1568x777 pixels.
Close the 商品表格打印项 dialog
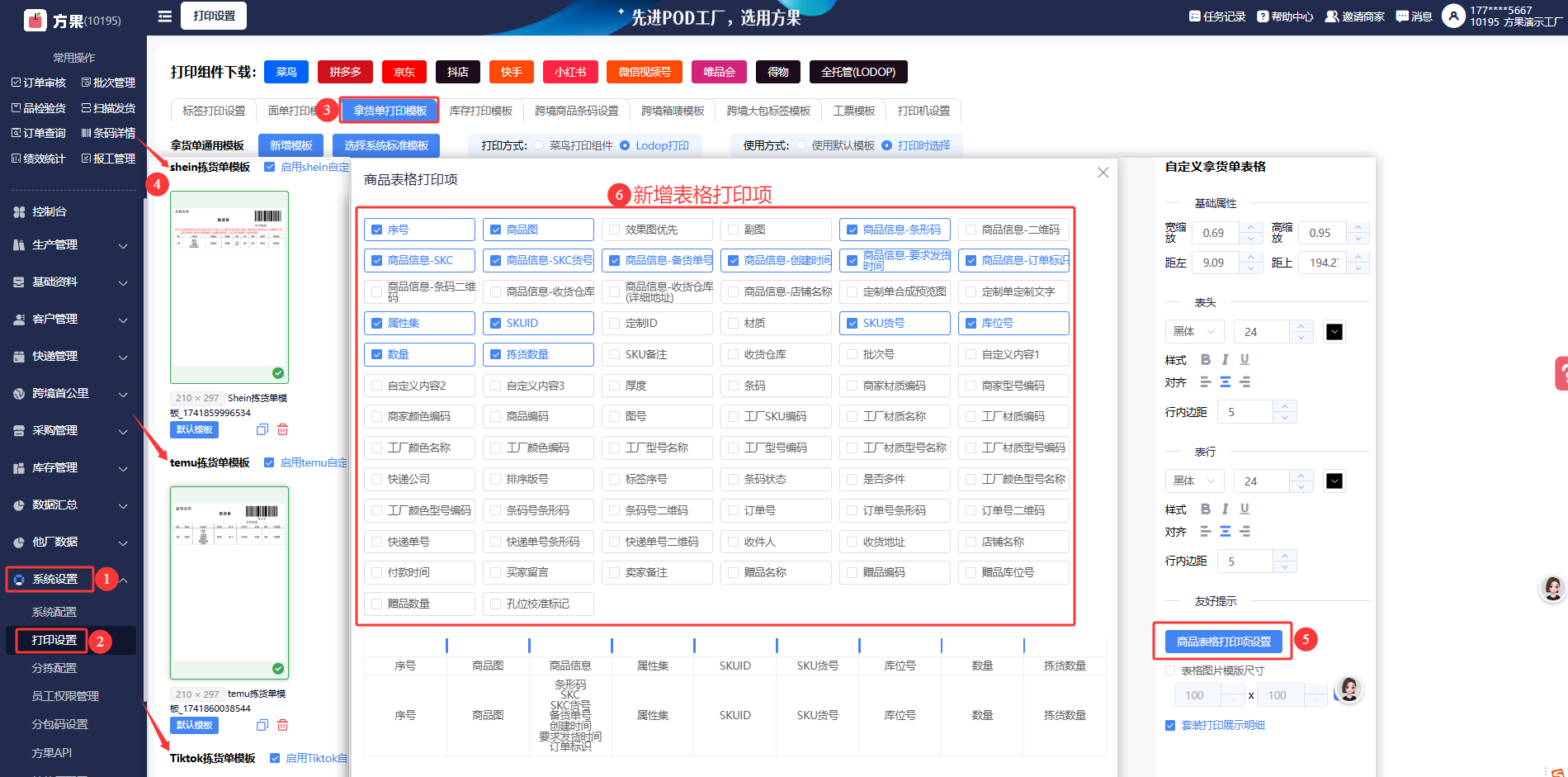click(1103, 173)
